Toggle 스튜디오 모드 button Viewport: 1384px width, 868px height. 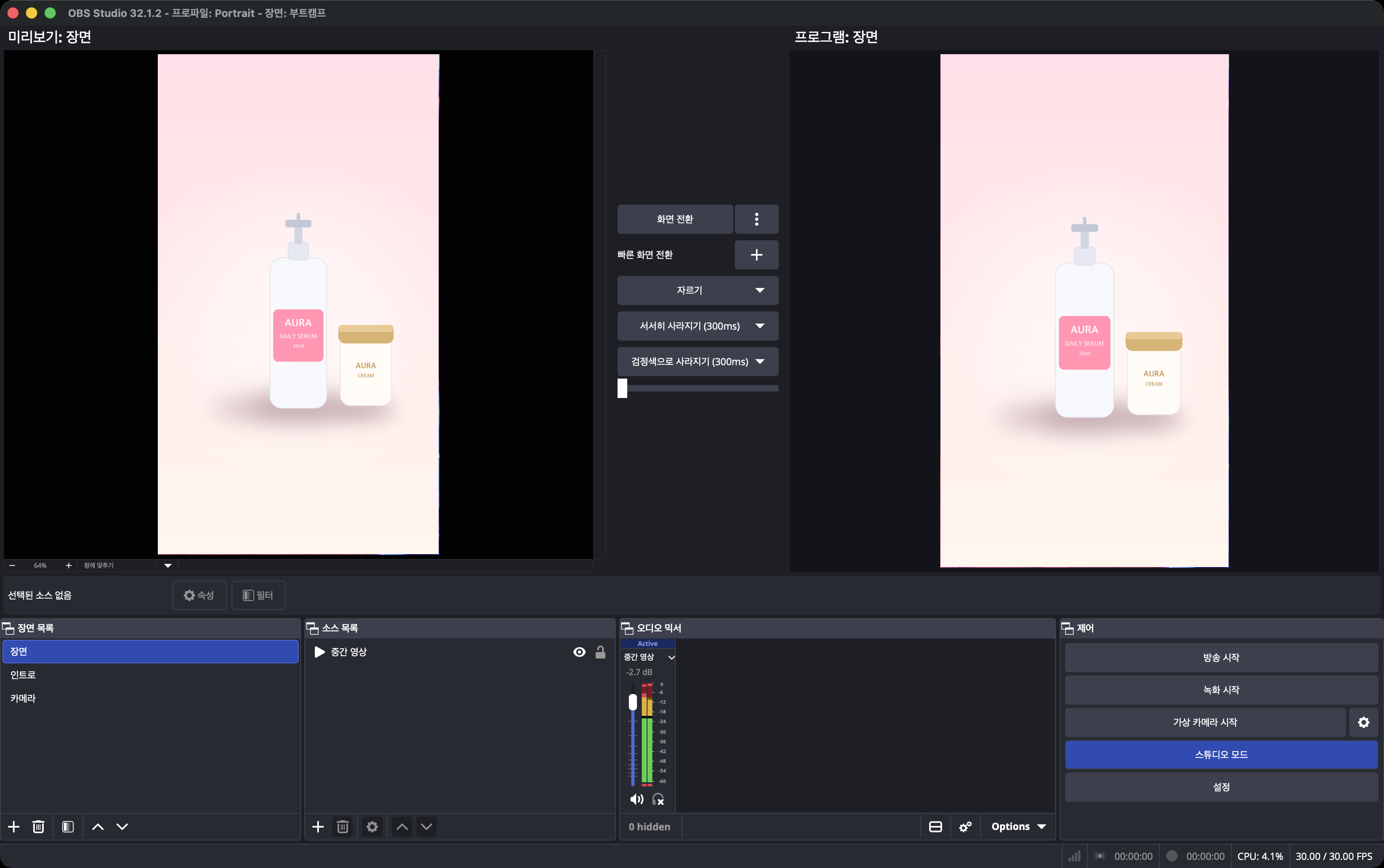(1221, 755)
